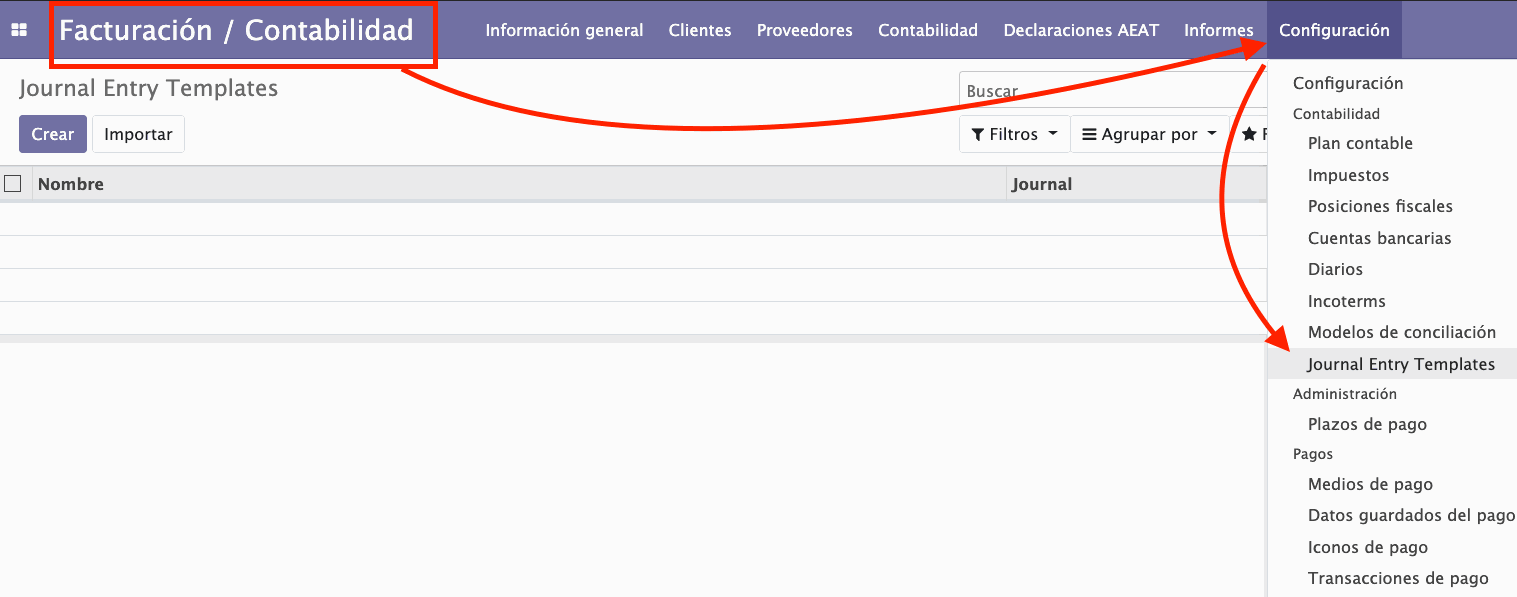Tick the select-all checkbox in the header

(13, 184)
